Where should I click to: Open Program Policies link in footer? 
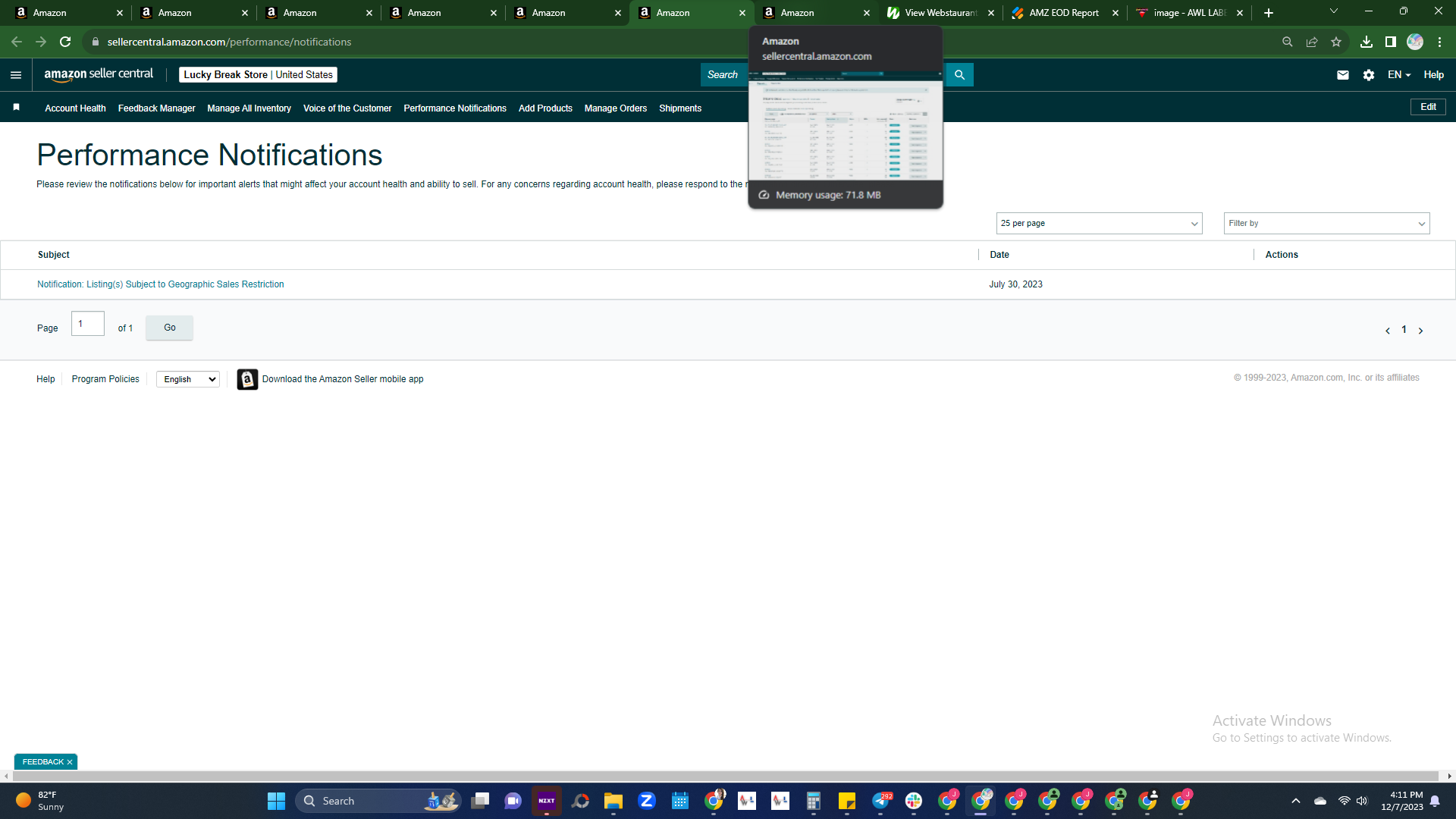tap(105, 379)
